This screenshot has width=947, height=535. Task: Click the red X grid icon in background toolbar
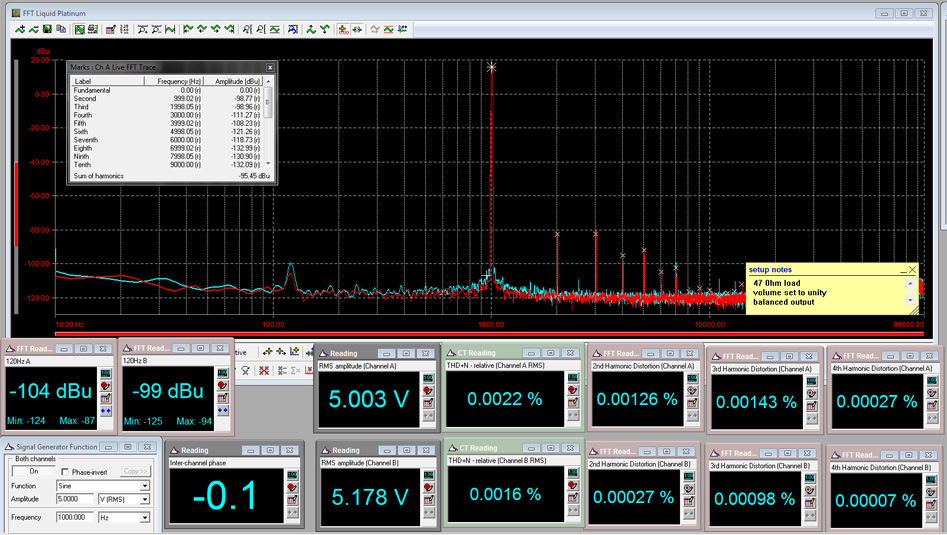pyautogui.click(x=264, y=370)
